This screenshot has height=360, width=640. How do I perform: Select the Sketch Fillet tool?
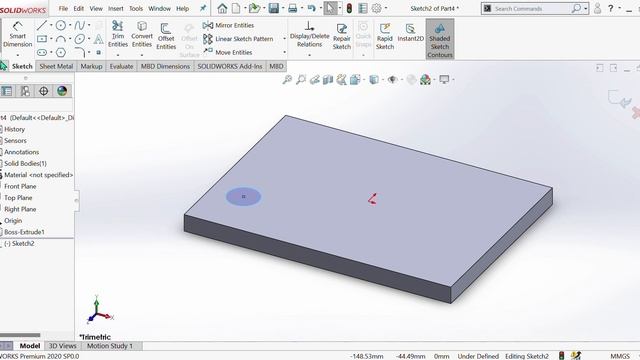[x=80, y=53]
